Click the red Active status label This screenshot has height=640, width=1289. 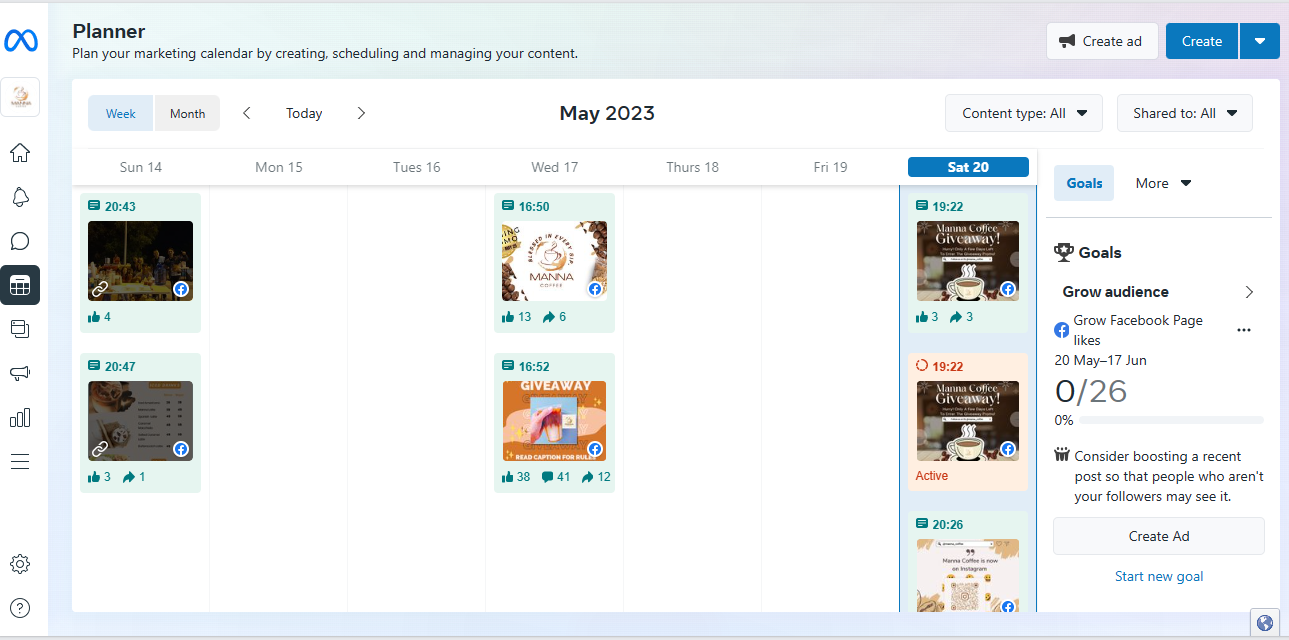point(932,476)
